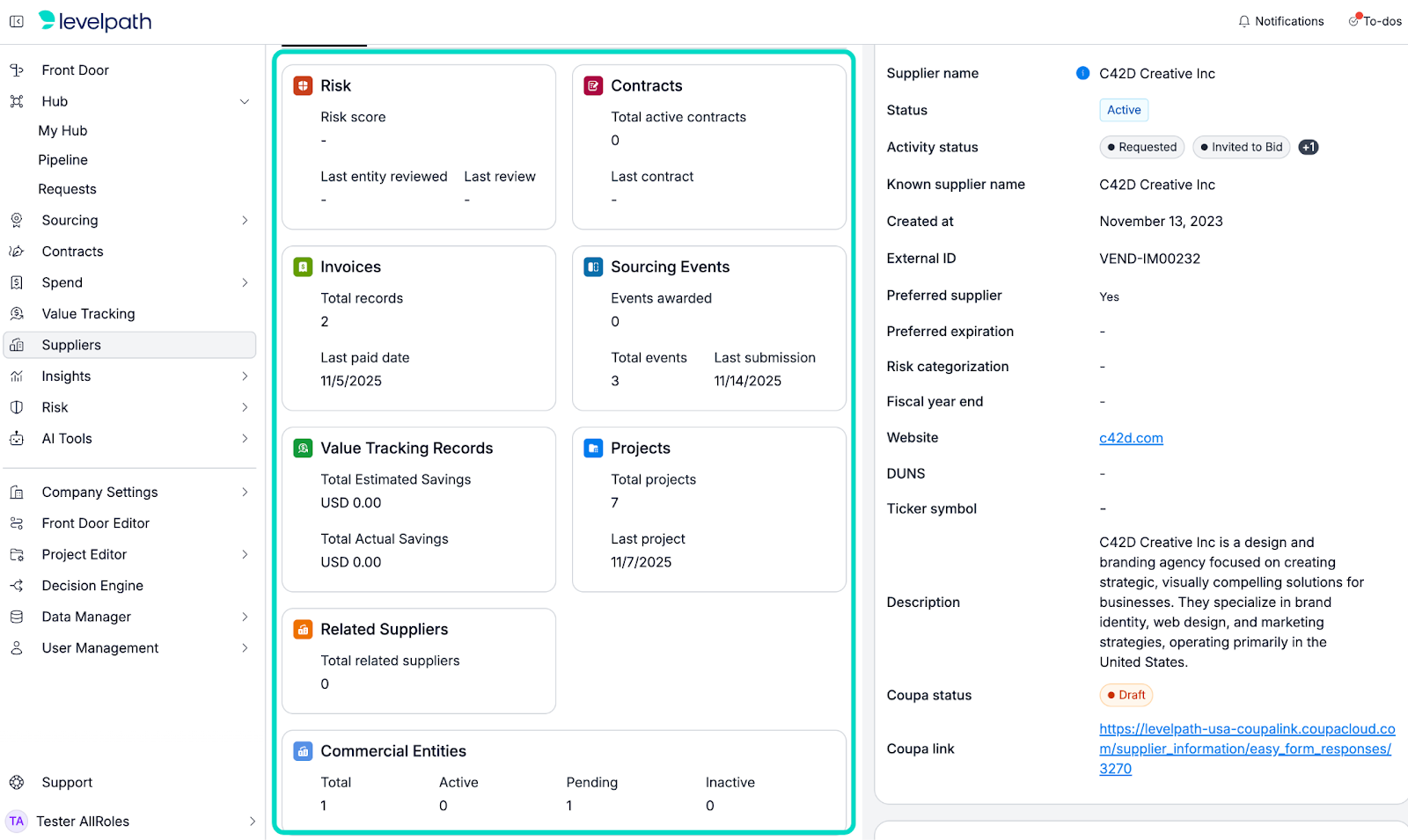1408x840 pixels.
Task: Expand the Sourcing submenu chevron
Action: (x=245, y=220)
